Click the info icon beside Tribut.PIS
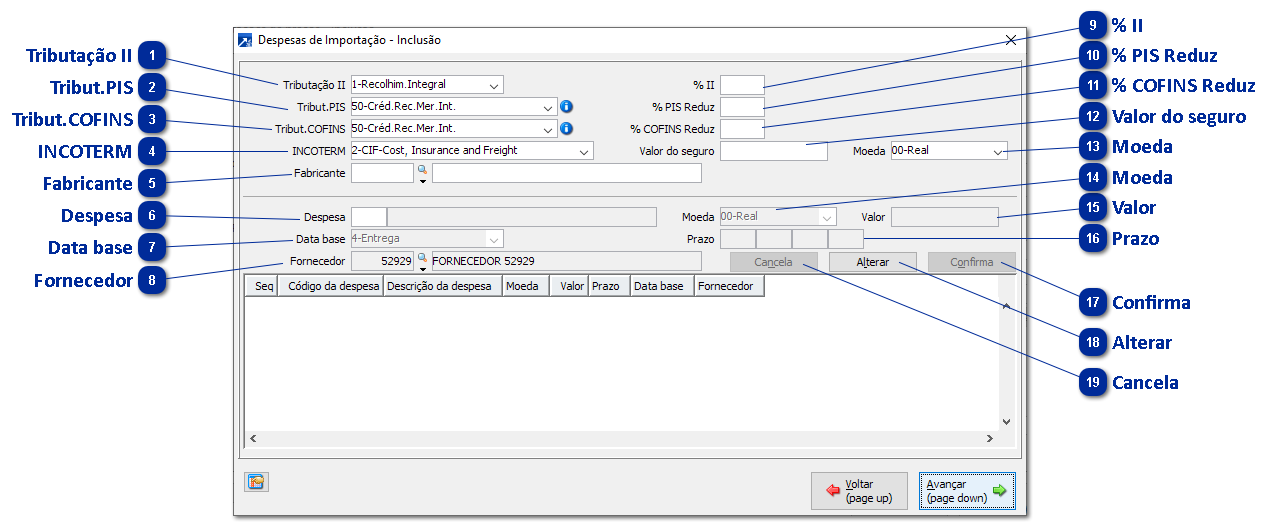The image size is (1271, 527). point(566,106)
